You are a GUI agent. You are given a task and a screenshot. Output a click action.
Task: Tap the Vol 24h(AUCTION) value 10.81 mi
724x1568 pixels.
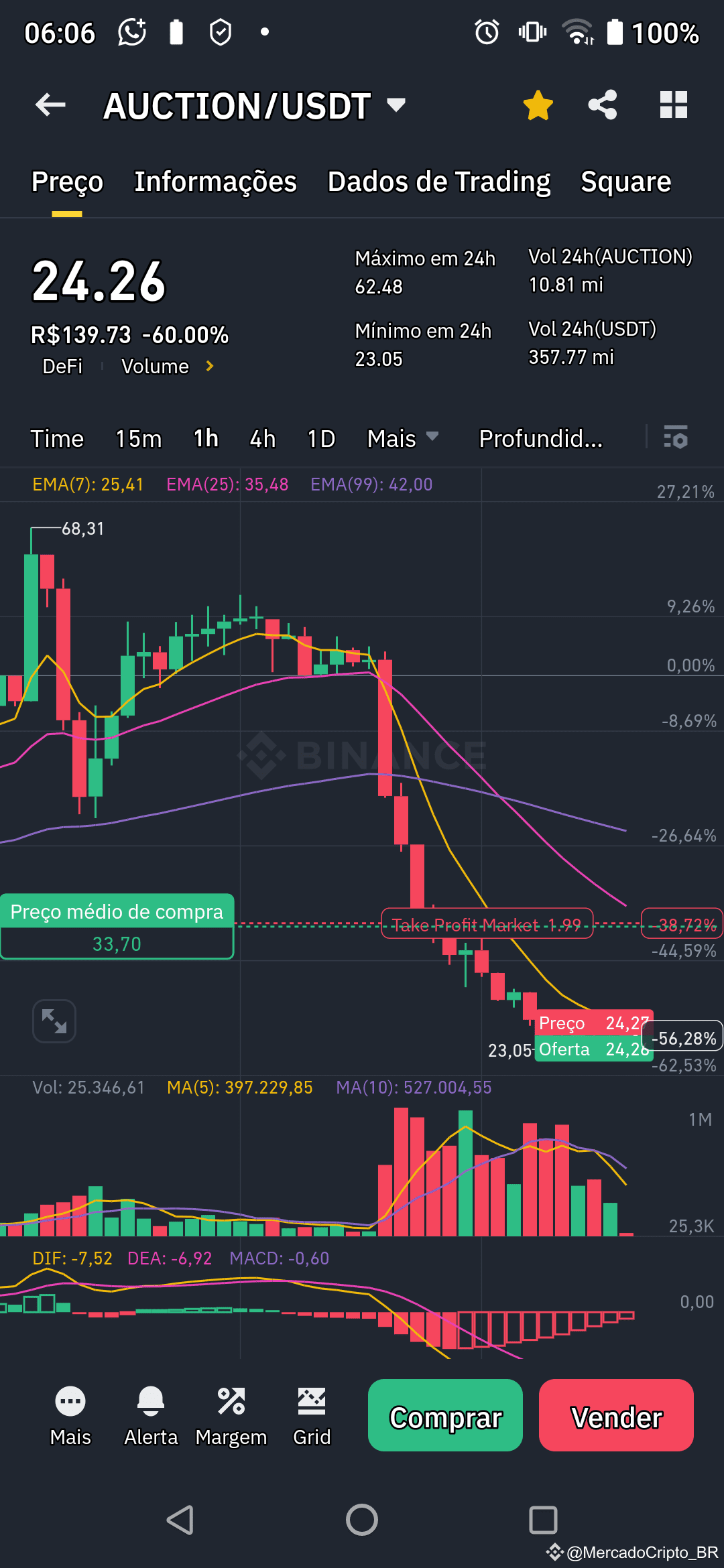[x=566, y=285]
